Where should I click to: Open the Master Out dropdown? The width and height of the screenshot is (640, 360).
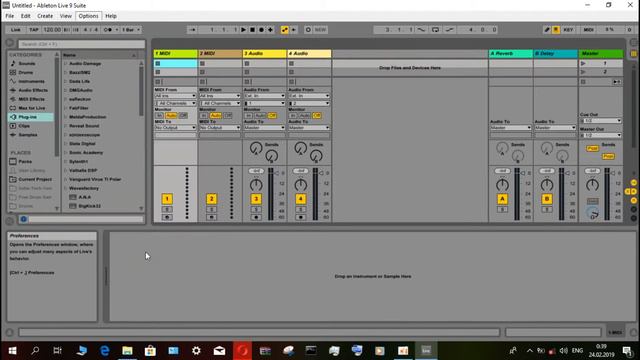click(x=601, y=135)
